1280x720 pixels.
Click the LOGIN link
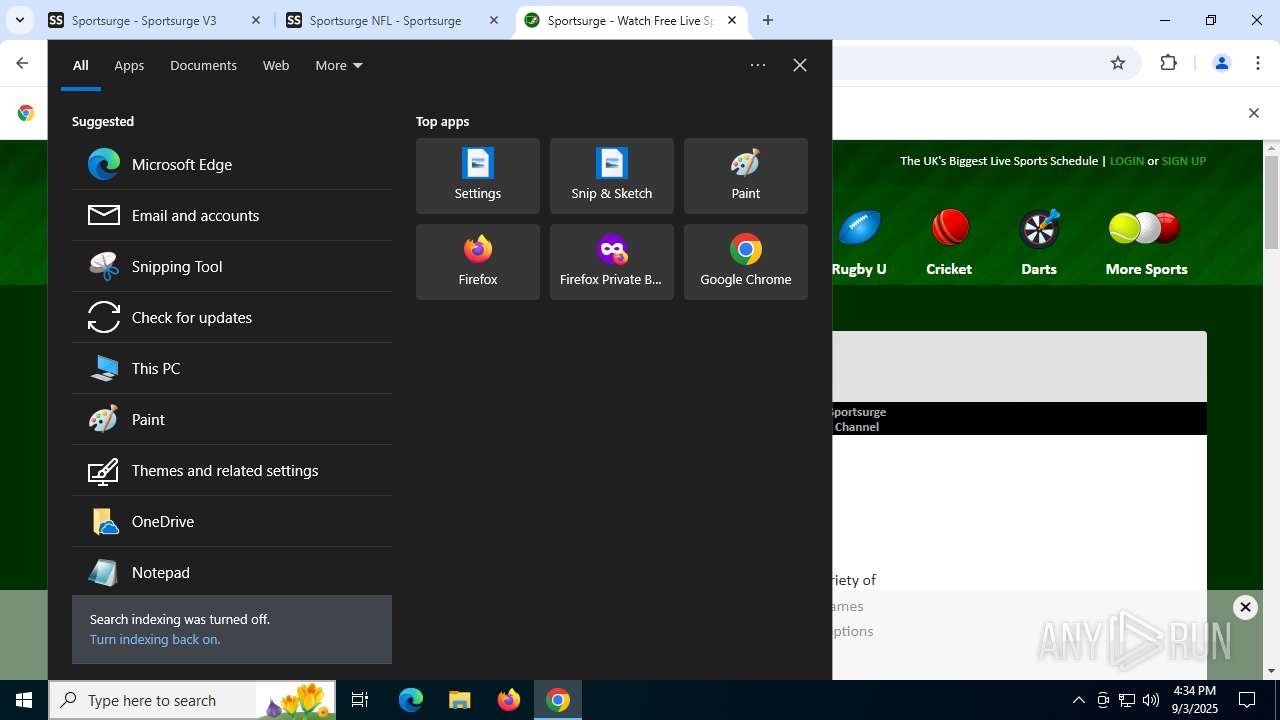(1126, 160)
